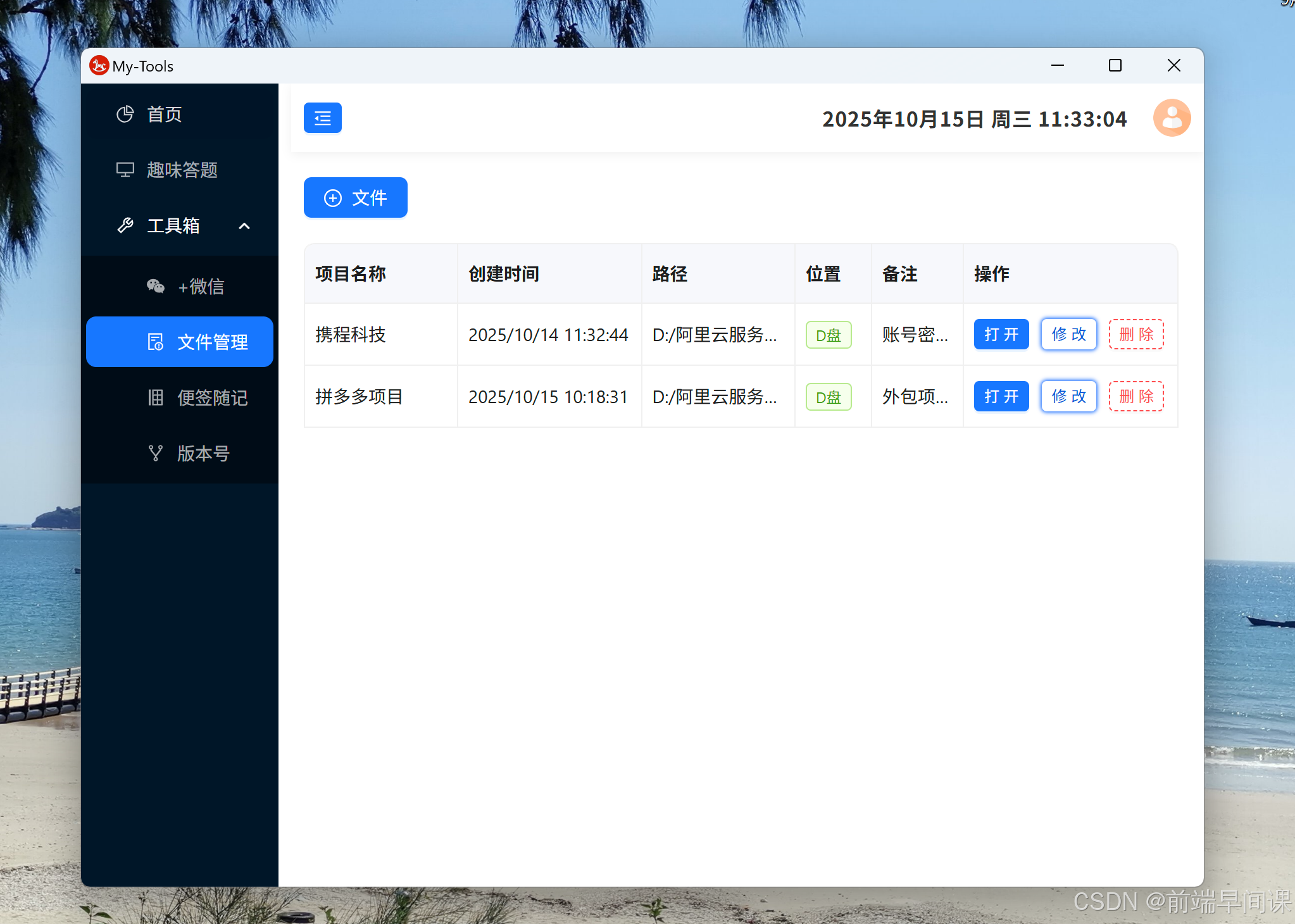1295x924 pixels.
Task: Click the file icon beside 文件管理
Action: [156, 342]
